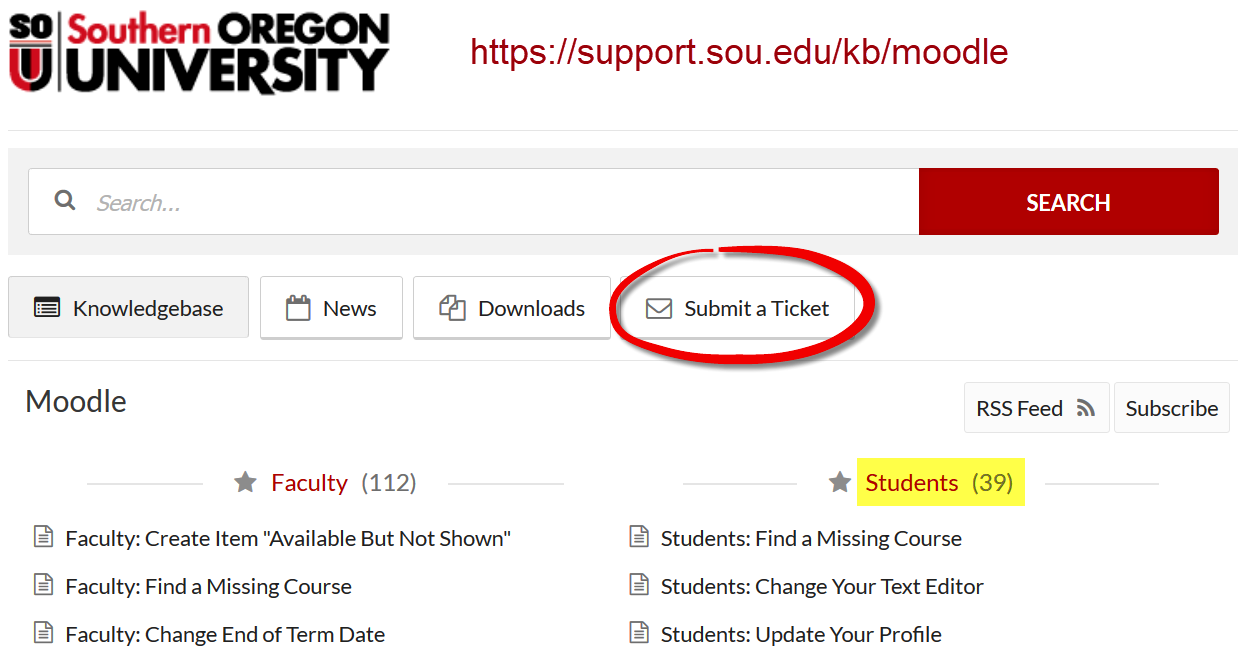This screenshot has height=660, width=1238.
Task: Select the Knowledgebase list icon
Action: pyautogui.click(x=46, y=307)
